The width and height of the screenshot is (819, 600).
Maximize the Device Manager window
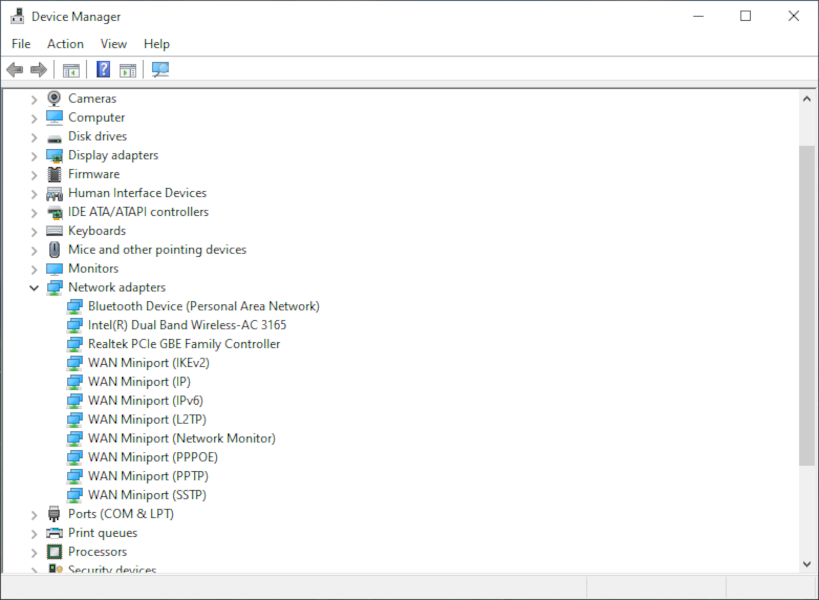click(745, 16)
